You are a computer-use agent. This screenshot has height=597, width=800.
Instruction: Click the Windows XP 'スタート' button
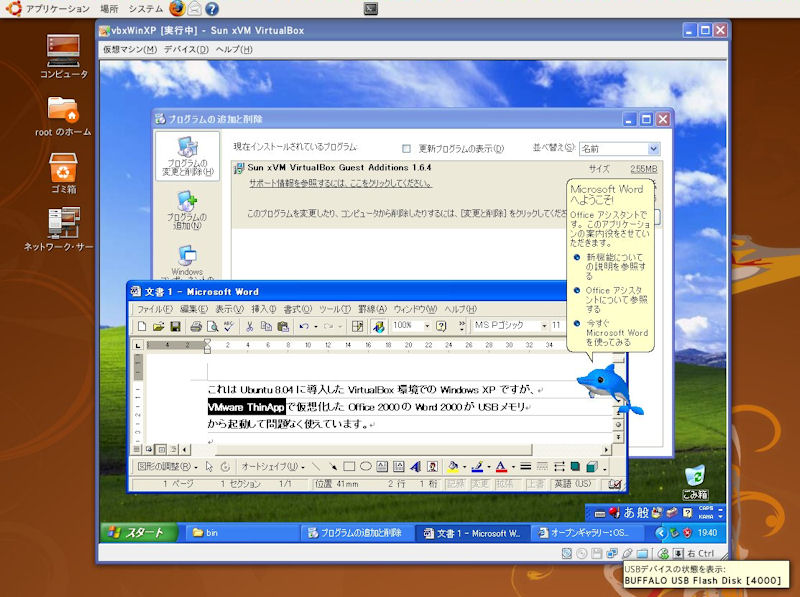[138, 533]
